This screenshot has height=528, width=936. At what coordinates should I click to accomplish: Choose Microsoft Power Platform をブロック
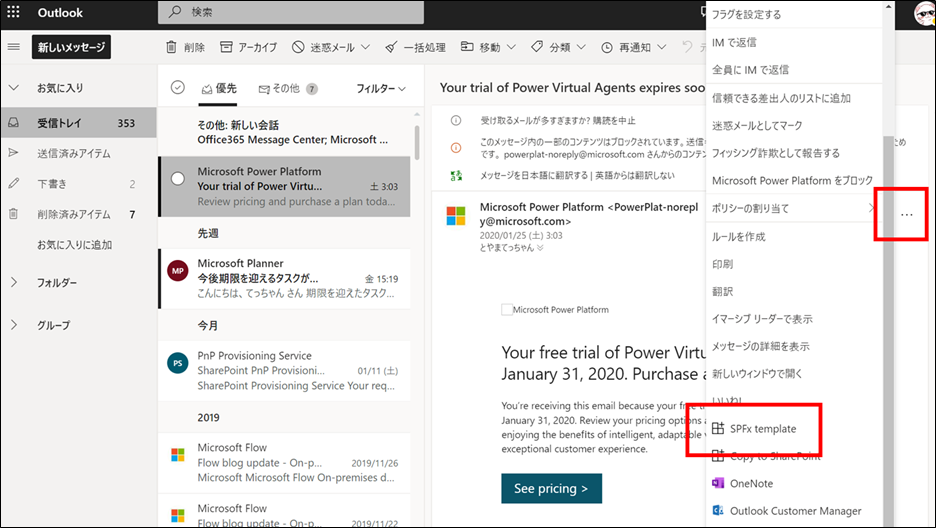tap(793, 180)
